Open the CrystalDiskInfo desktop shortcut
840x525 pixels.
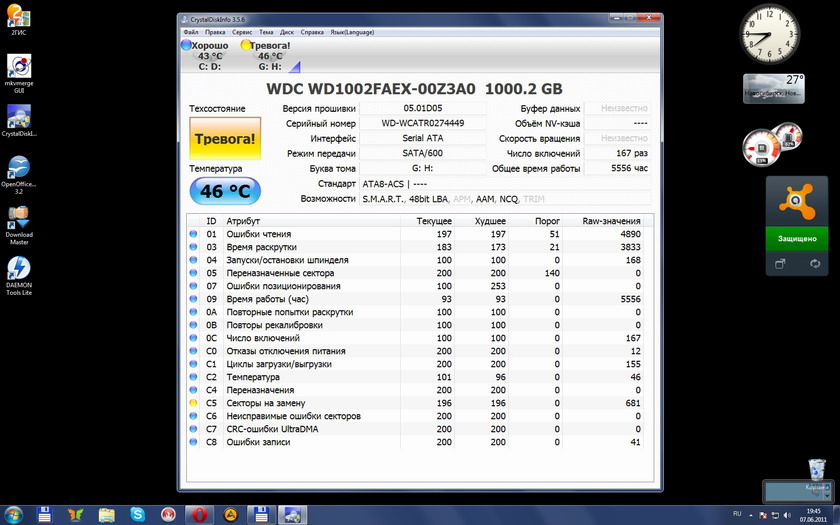coord(19,121)
